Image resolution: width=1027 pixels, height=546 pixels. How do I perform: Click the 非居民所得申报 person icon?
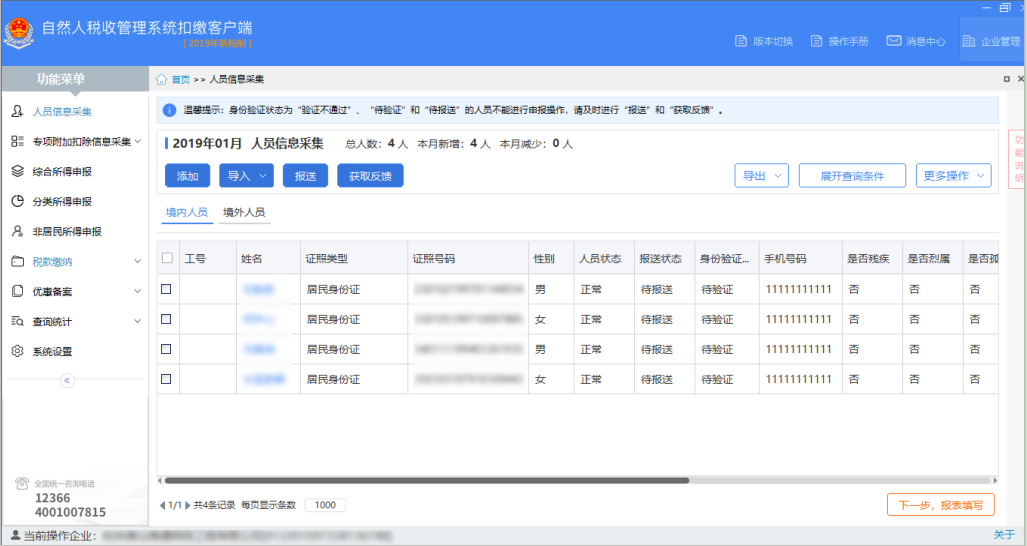coord(18,231)
